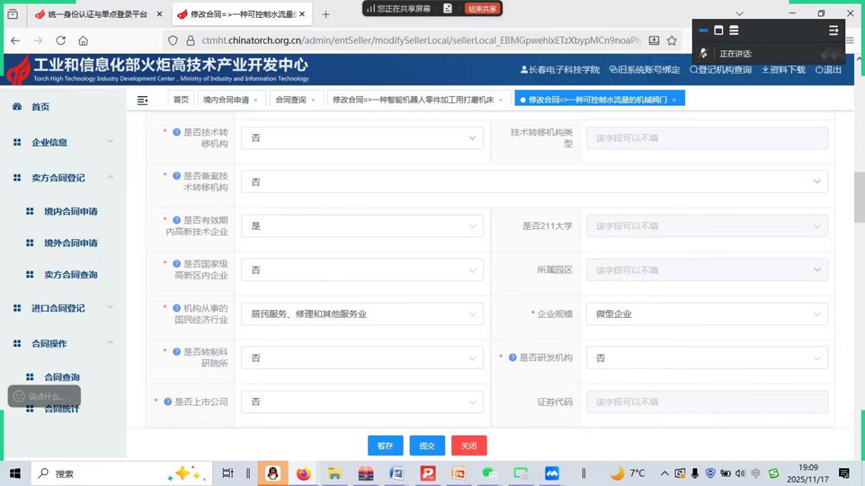This screenshot has height=486, width=865.
Task: Expand the 机构从事的国民经济行业 dropdown
Action: click(362, 314)
